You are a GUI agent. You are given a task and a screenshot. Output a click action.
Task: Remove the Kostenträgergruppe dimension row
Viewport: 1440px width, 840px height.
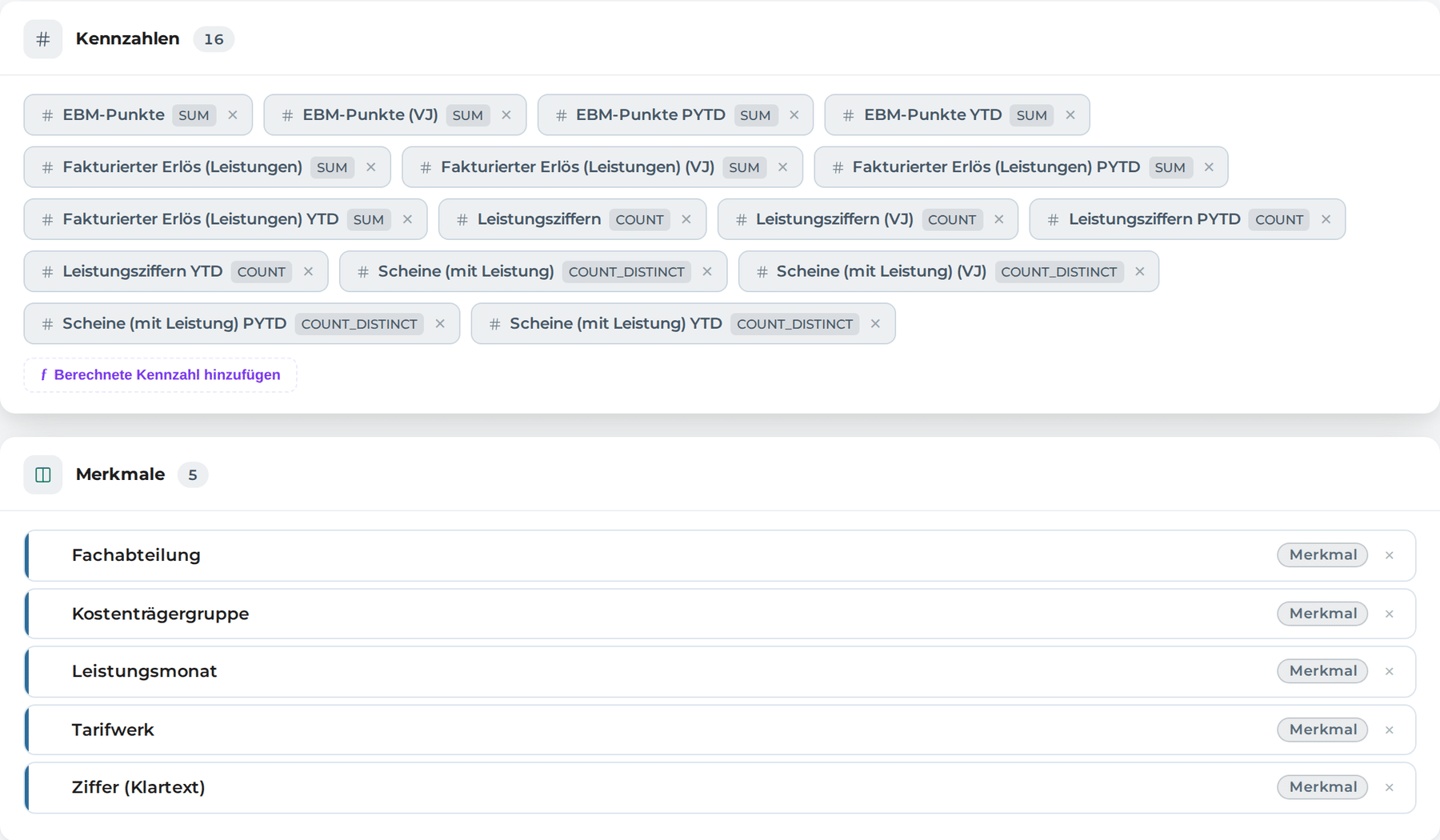[1390, 614]
